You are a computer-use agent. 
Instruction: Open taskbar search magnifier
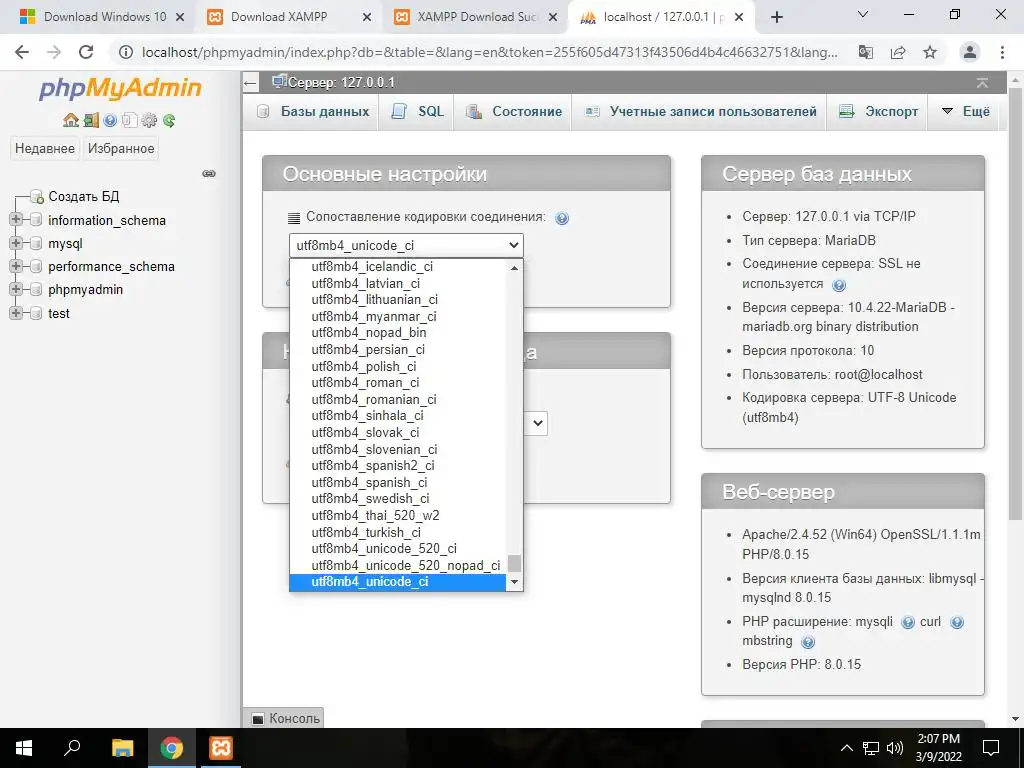pos(72,748)
